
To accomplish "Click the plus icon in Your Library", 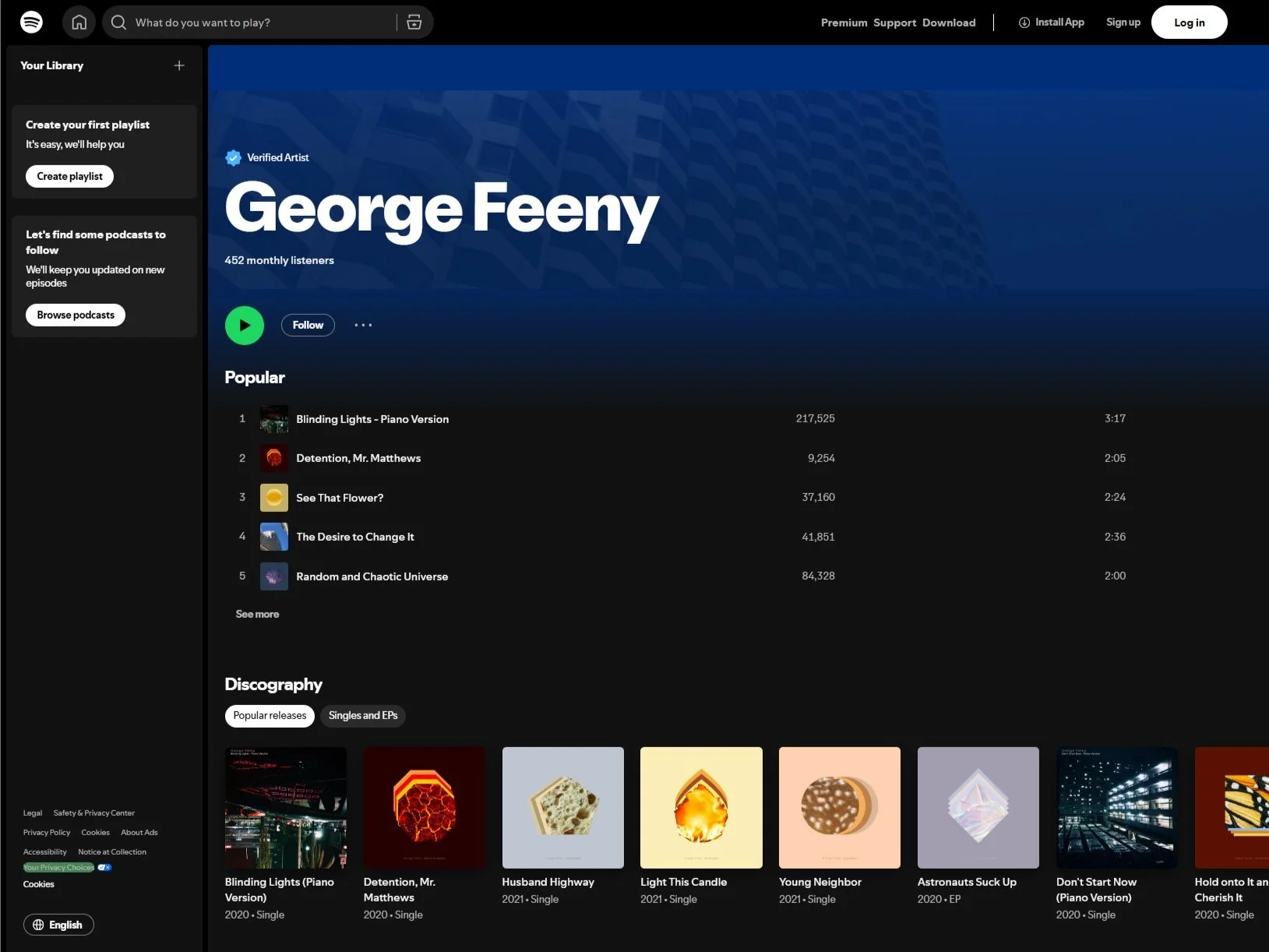I will coord(179,65).
